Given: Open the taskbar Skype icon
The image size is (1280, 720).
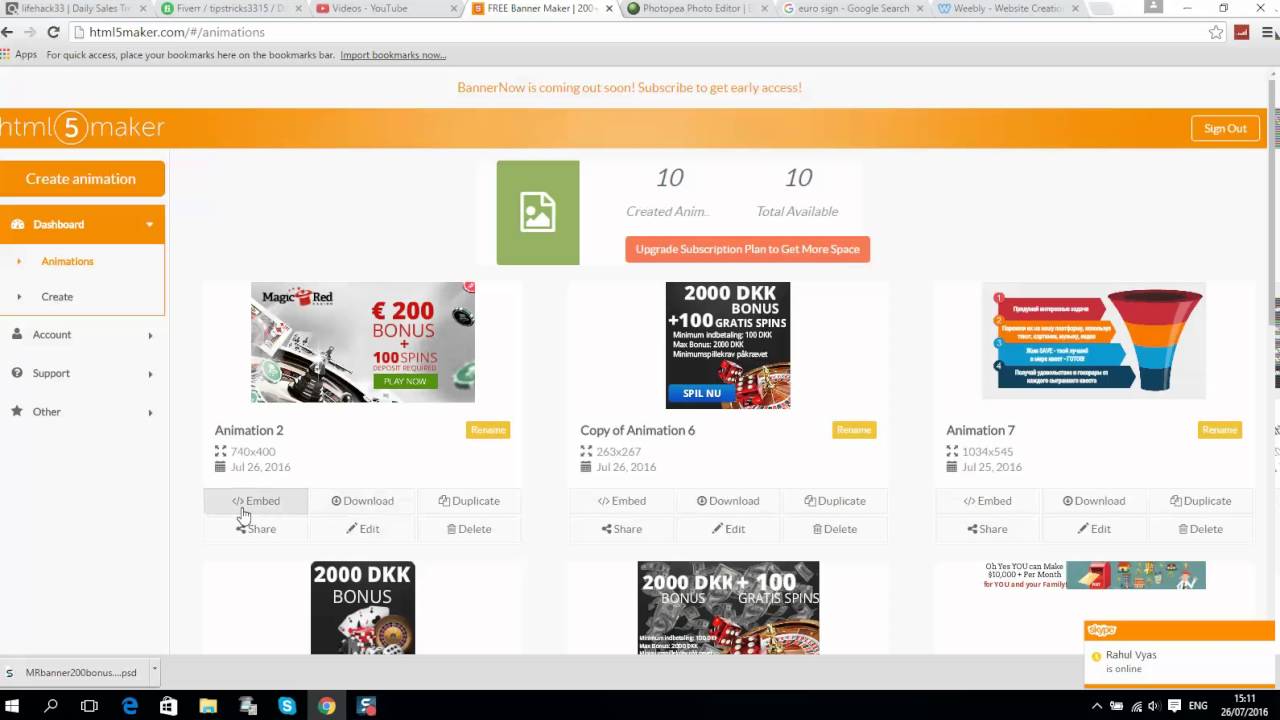Looking at the screenshot, I should [x=287, y=706].
